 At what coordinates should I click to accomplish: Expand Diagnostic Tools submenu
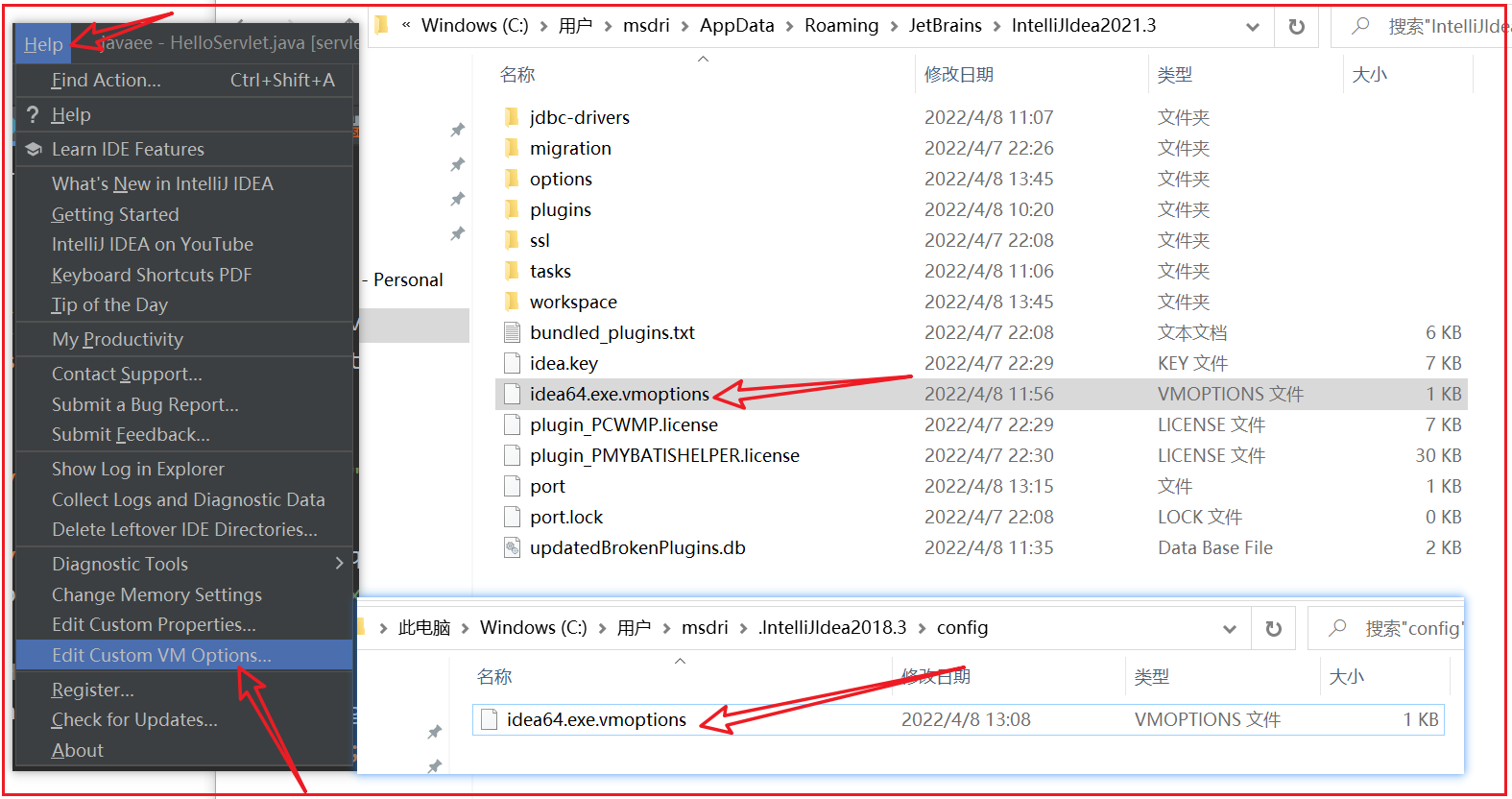[184, 564]
